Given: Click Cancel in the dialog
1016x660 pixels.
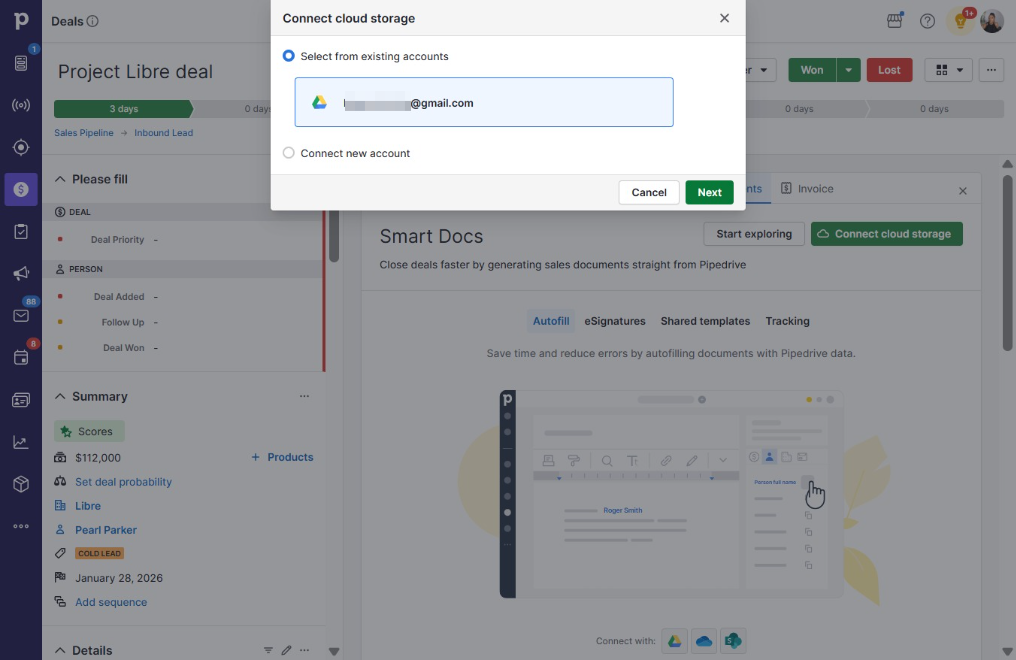Looking at the screenshot, I should tap(649, 192).
